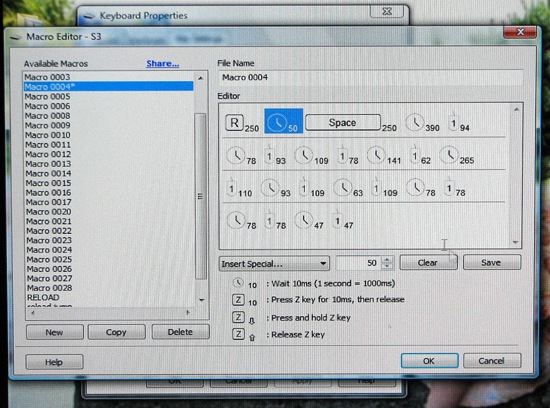Confirm with the OK button
550x408 pixels.
pos(429,361)
